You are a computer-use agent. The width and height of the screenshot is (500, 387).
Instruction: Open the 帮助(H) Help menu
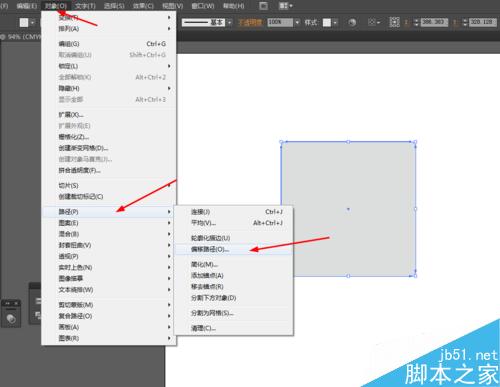[233, 6]
